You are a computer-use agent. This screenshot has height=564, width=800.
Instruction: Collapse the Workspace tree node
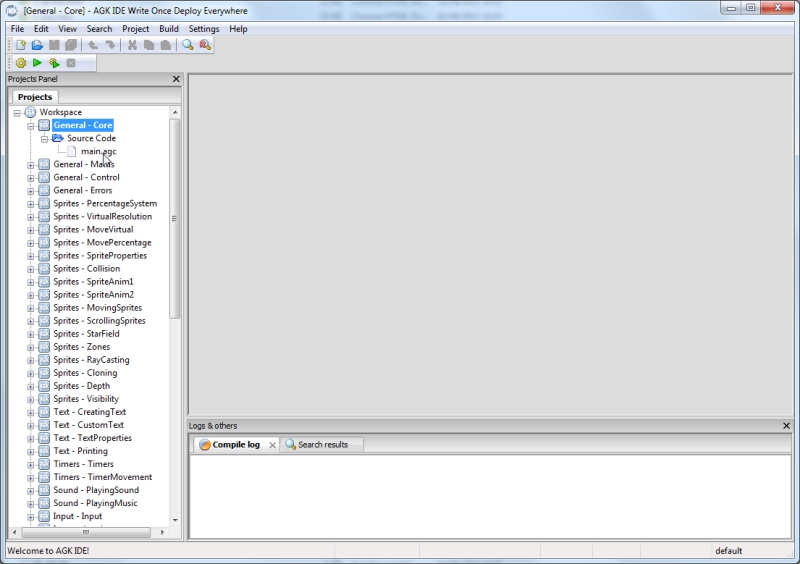pyautogui.click(x=17, y=113)
